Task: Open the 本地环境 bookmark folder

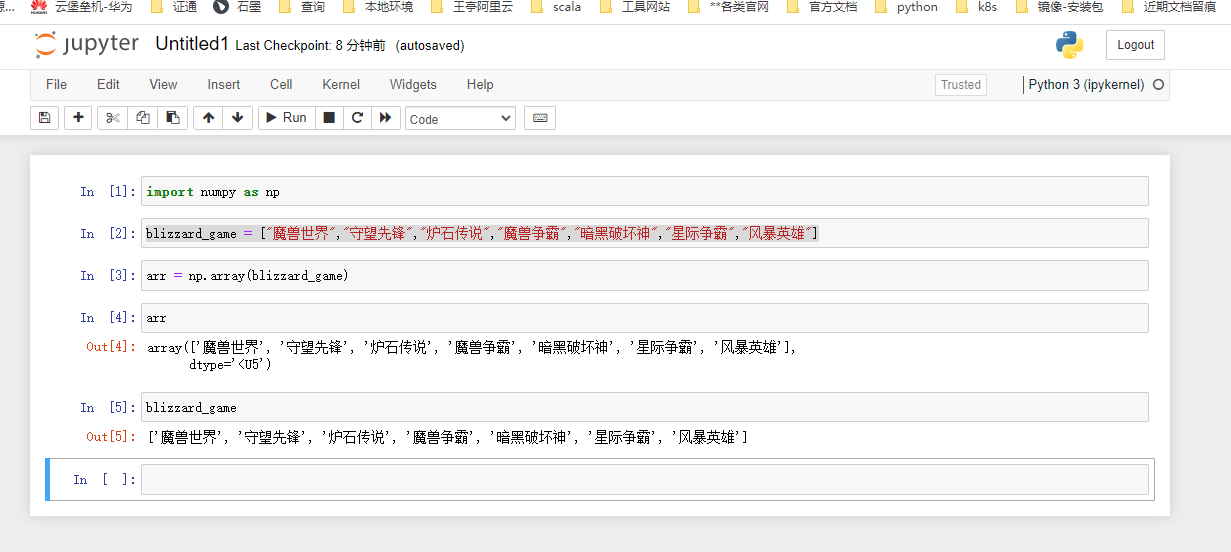Action: coord(376,7)
